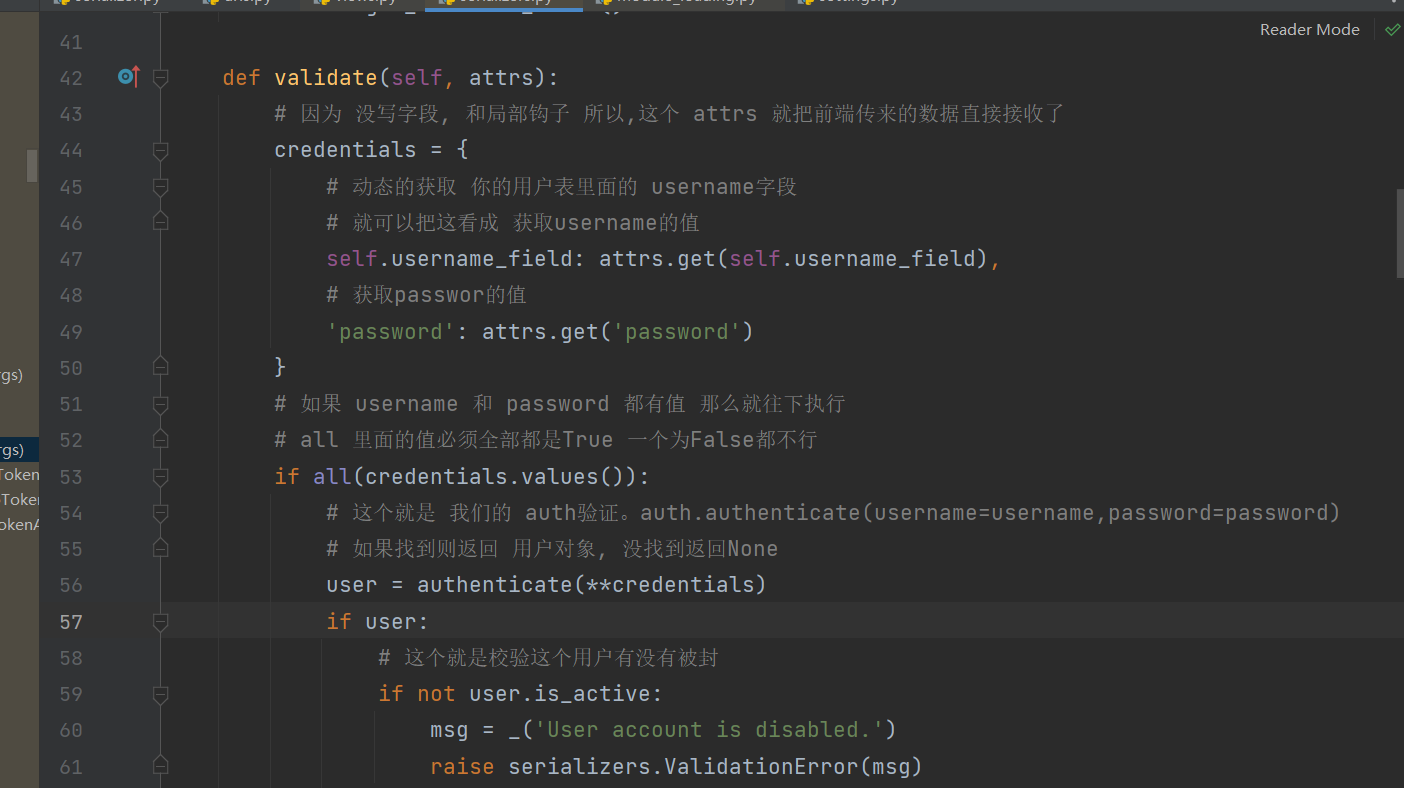Screen dimensions: 1404x788
Task: Click the fold end marker on line 61
Action: (x=160, y=766)
